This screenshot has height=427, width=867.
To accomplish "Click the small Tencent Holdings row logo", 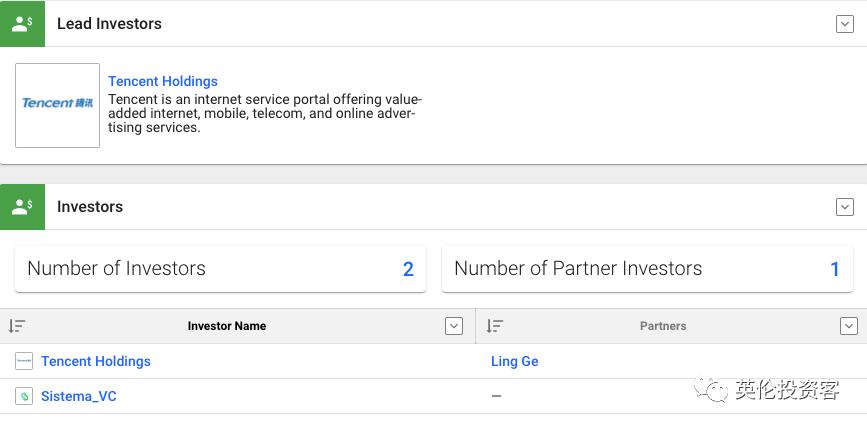I will pos(24,361).
